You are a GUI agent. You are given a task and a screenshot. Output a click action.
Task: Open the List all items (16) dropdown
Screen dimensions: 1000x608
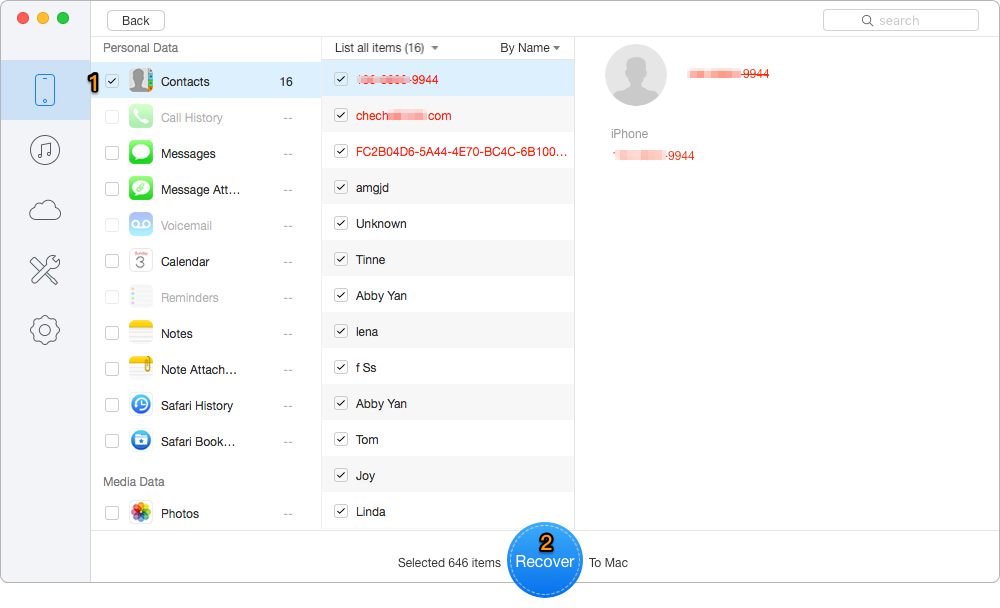(x=386, y=48)
